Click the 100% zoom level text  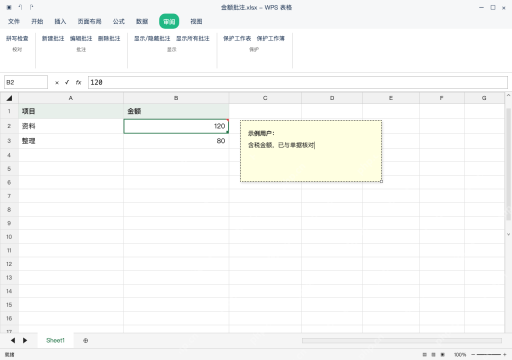click(460, 355)
